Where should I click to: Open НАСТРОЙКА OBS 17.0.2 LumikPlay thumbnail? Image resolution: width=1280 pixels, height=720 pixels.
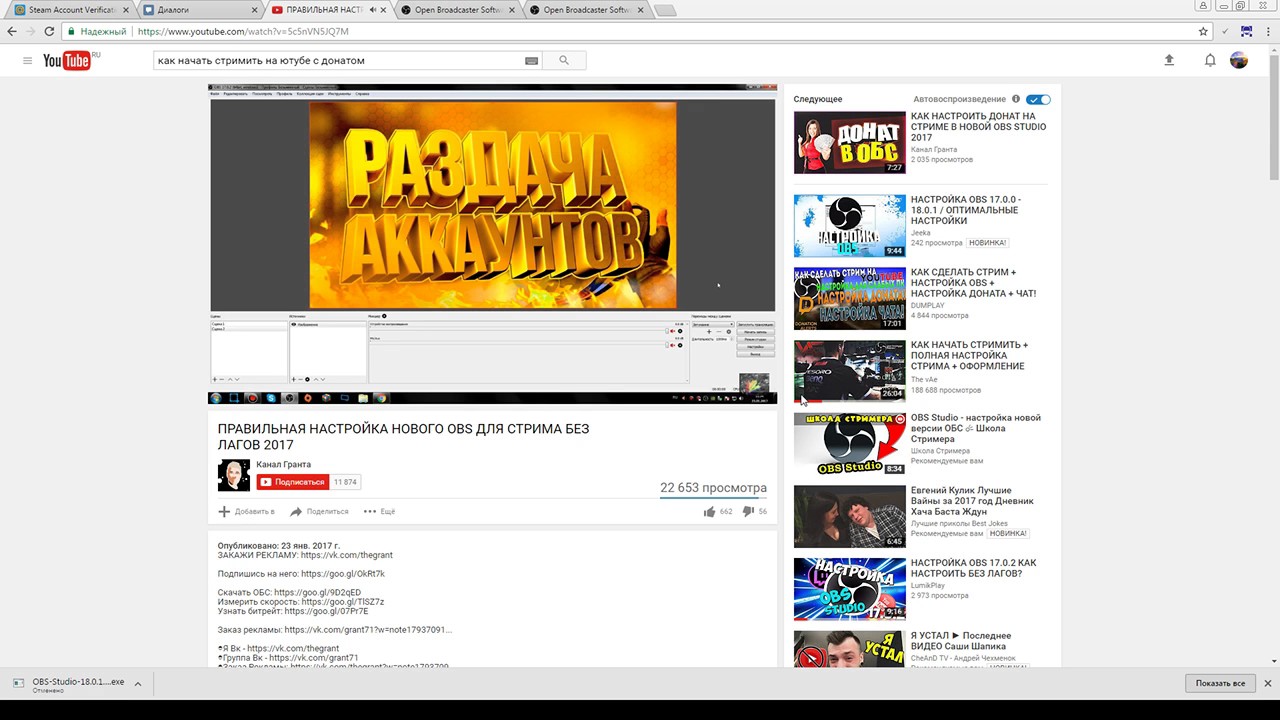tap(850, 589)
